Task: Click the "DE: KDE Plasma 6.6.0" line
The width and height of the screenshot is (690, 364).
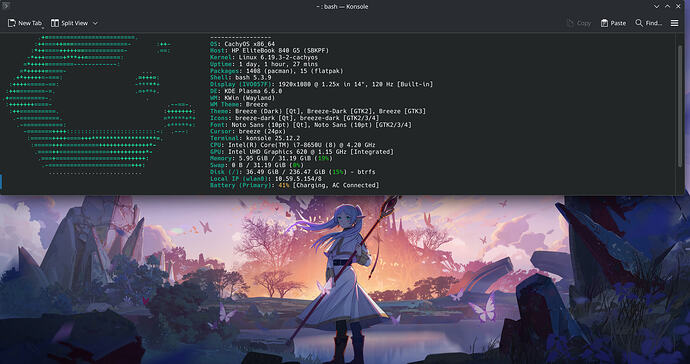Action: [x=246, y=91]
